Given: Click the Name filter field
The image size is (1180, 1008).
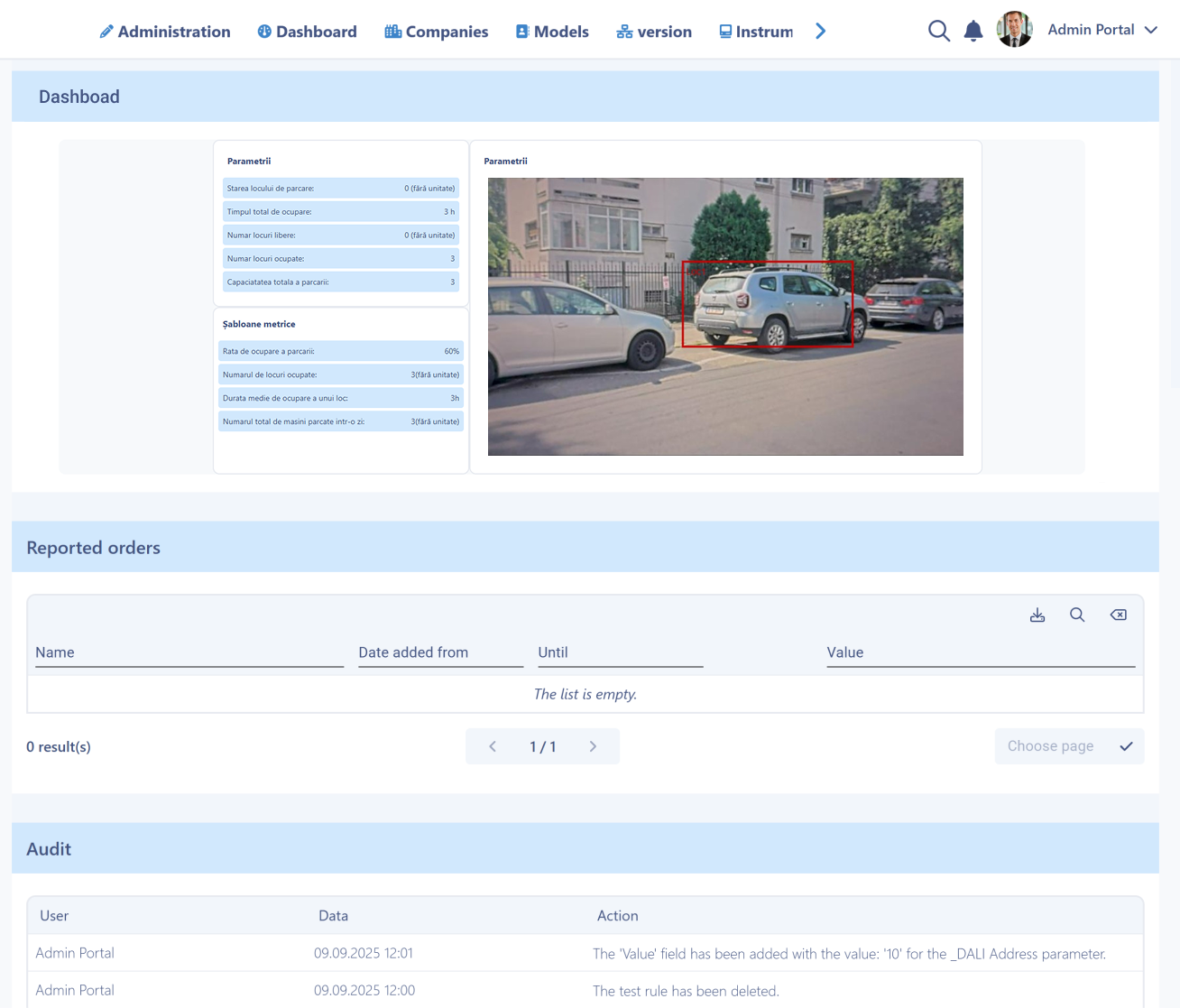Looking at the screenshot, I should point(189,652).
